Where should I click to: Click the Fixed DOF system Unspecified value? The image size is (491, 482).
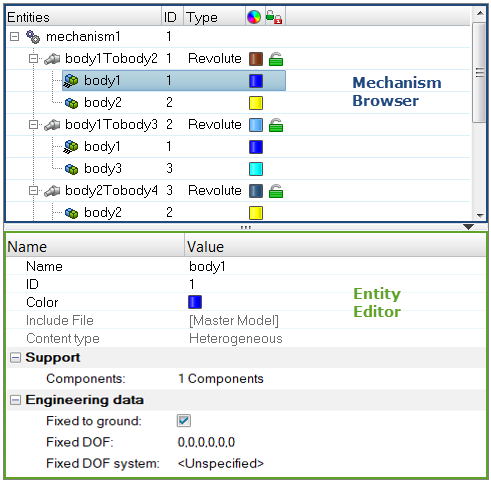221,463
